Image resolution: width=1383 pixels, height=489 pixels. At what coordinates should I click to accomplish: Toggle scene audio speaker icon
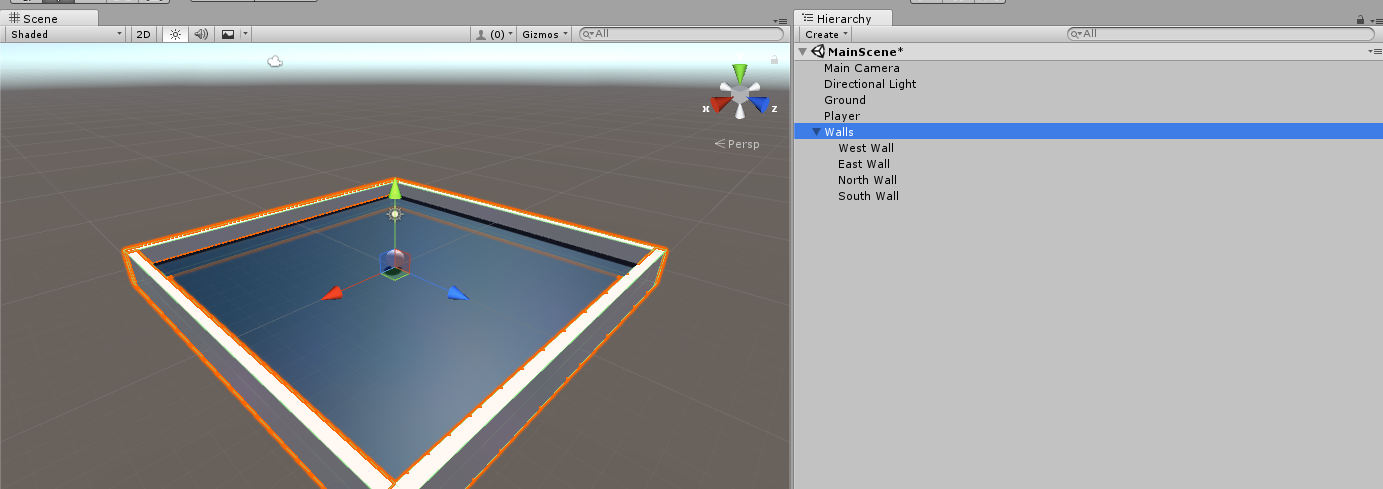[x=201, y=34]
